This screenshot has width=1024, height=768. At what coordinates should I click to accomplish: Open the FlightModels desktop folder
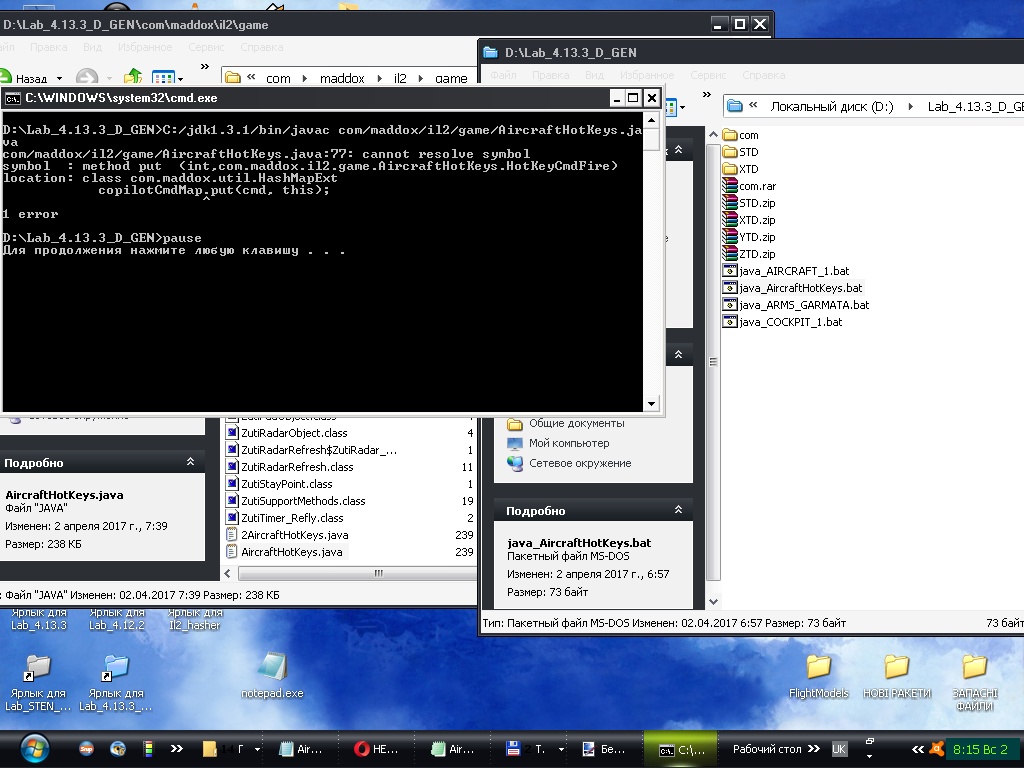[818, 668]
